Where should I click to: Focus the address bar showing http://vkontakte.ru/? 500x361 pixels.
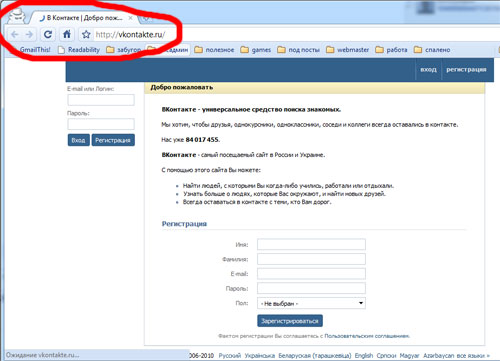130,34
